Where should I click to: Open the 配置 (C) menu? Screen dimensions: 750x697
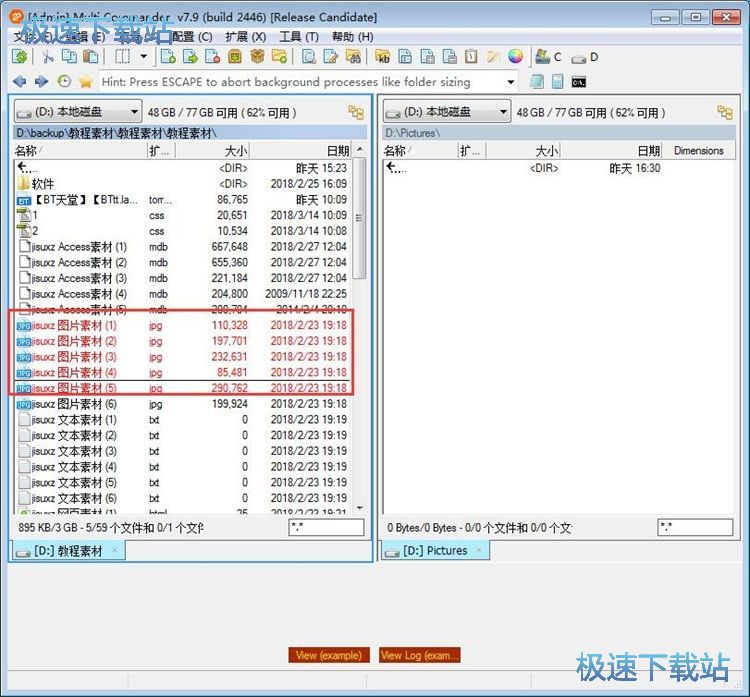[192, 37]
